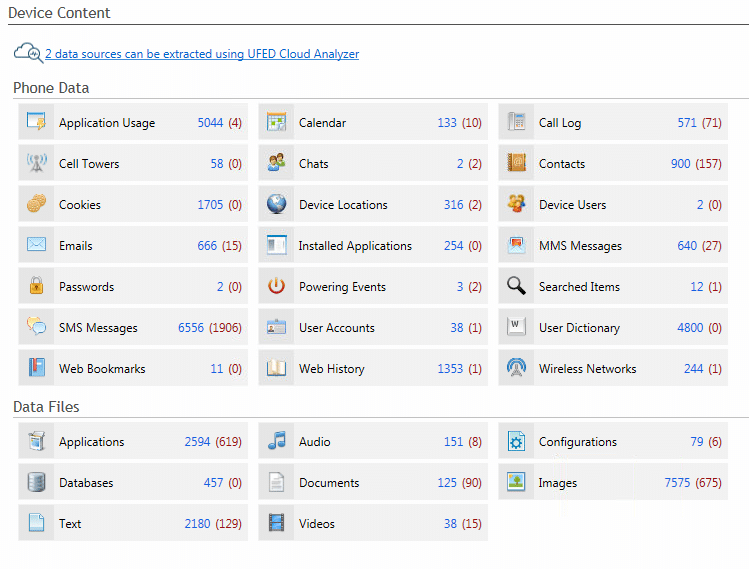Click the Application Usage icon
Viewport: 749px width, 569px height.
[37, 123]
